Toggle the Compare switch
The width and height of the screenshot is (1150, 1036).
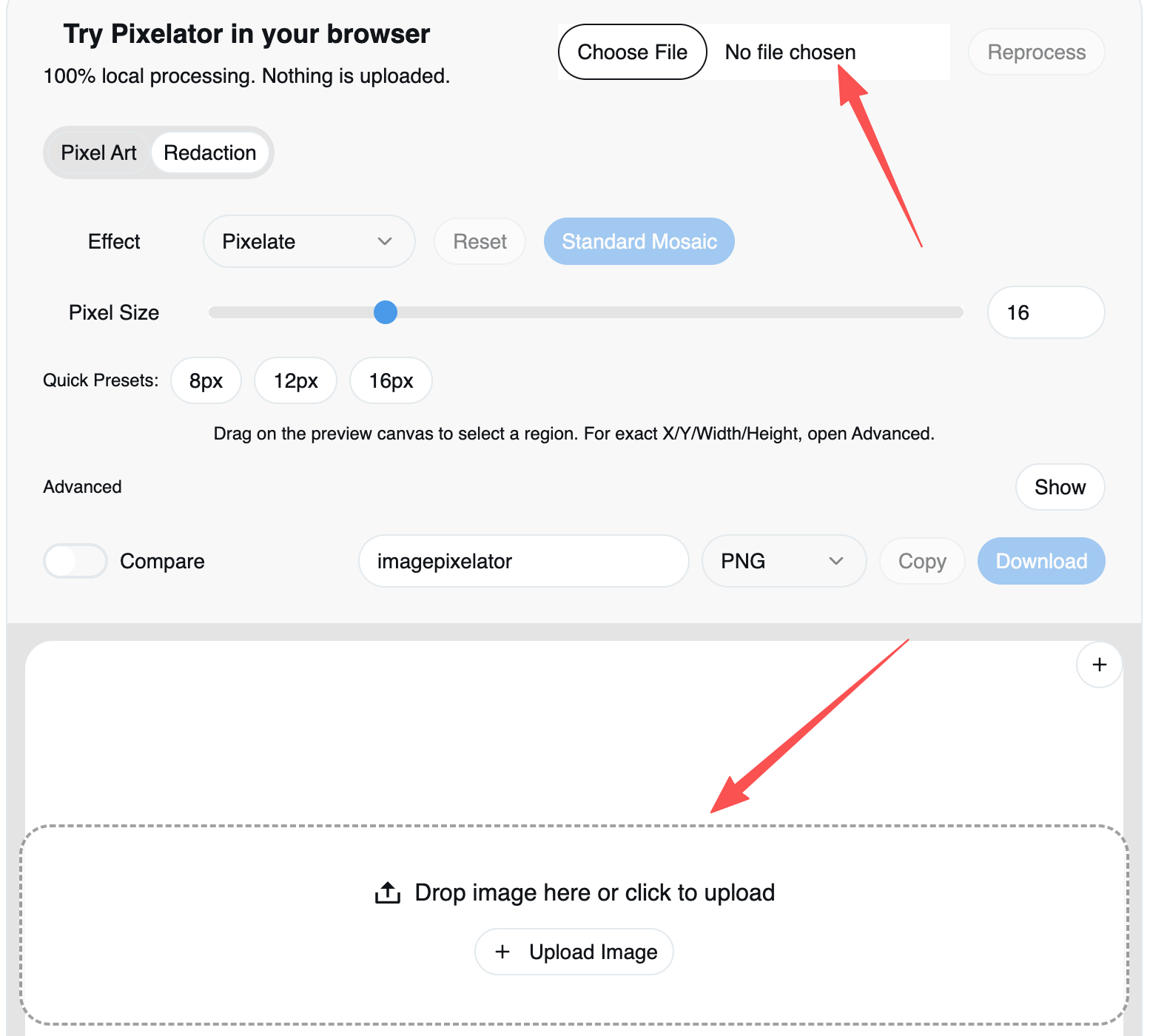75,561
